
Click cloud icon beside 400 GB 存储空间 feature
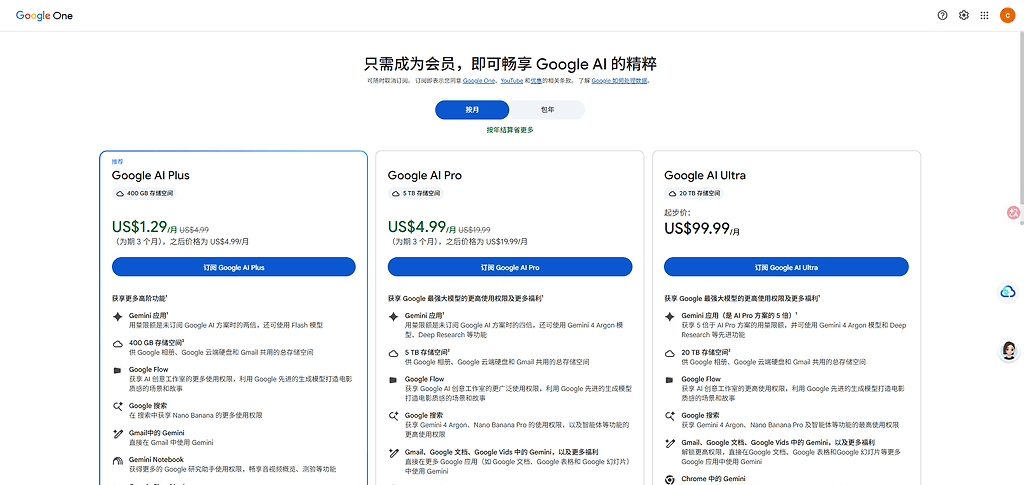[118, 343]
